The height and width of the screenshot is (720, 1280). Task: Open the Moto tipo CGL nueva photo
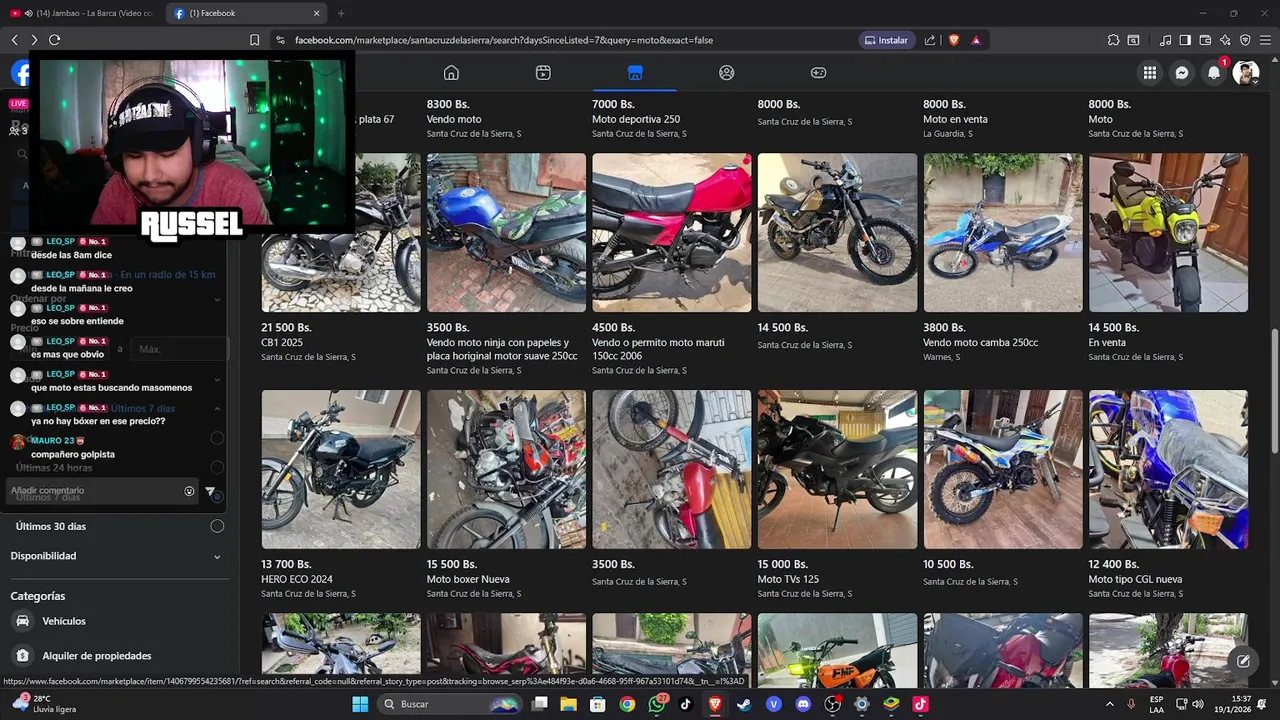(x=1168, y=469)
